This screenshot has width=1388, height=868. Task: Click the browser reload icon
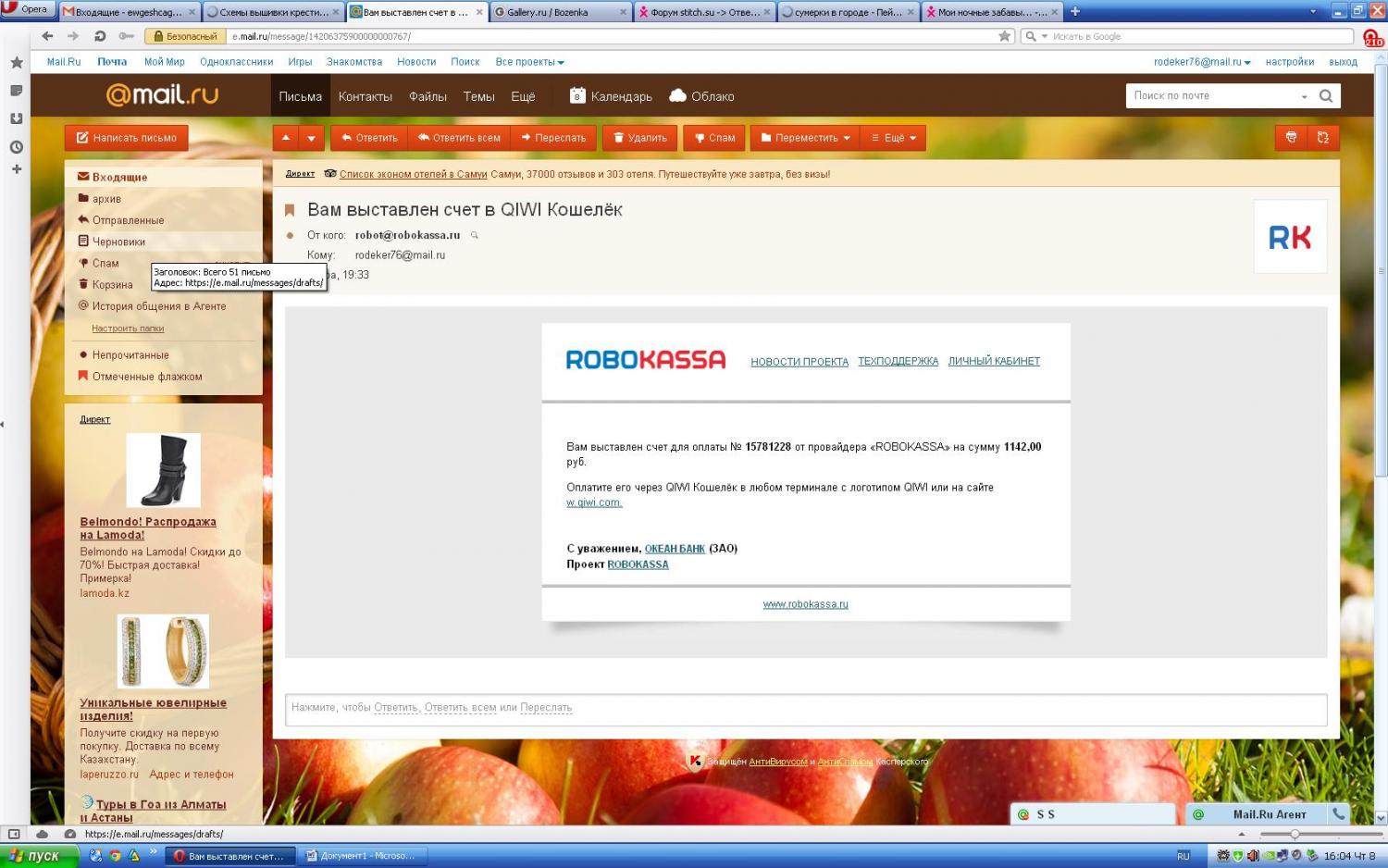100,36
